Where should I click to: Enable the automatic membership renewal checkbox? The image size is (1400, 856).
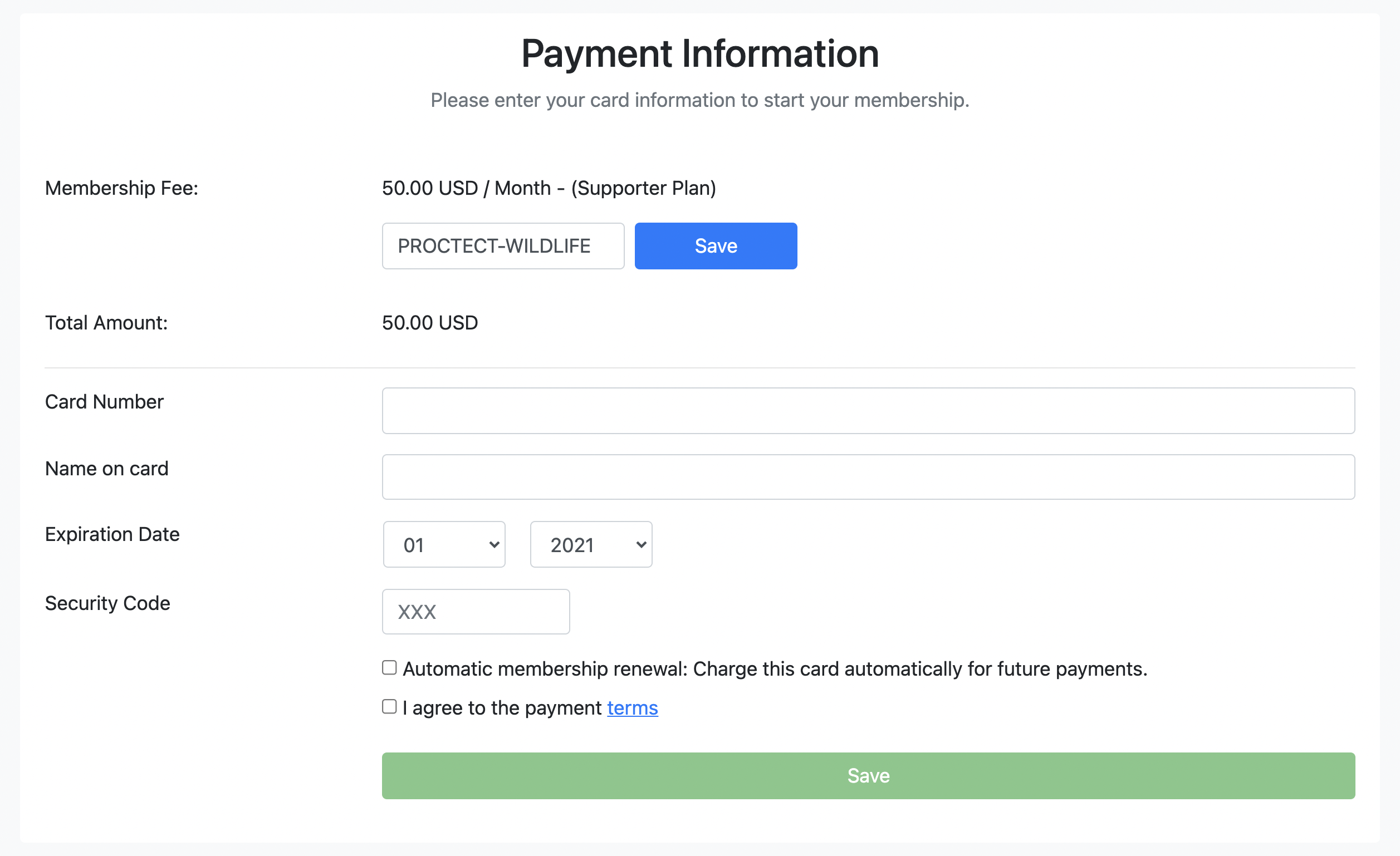tap(389, 667)
